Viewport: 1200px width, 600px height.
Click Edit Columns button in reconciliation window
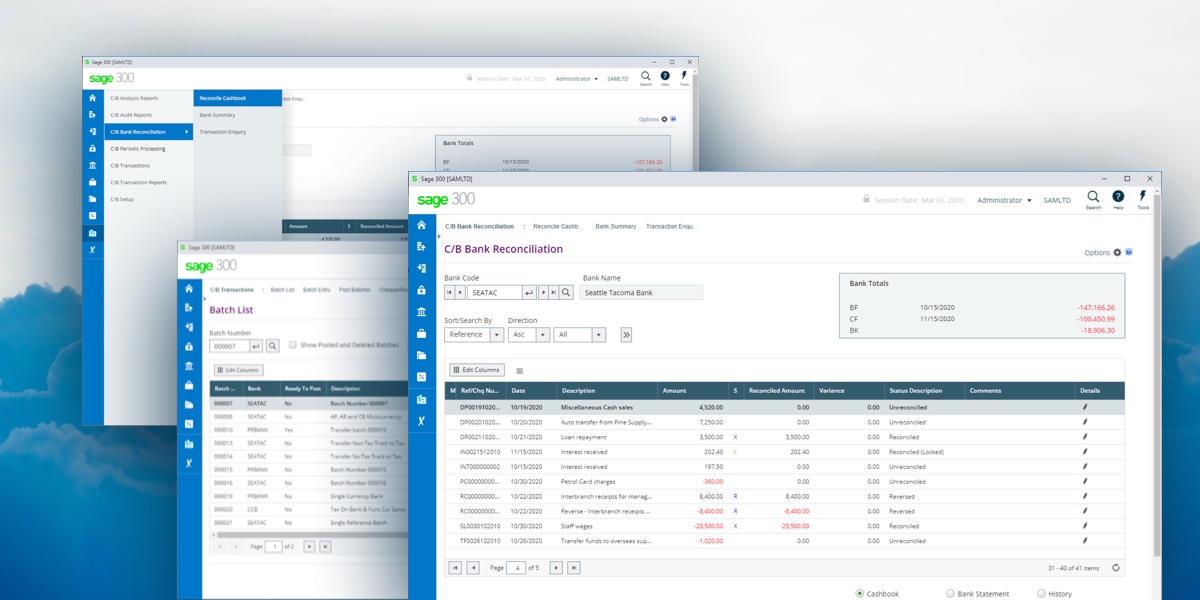point(477,370)
